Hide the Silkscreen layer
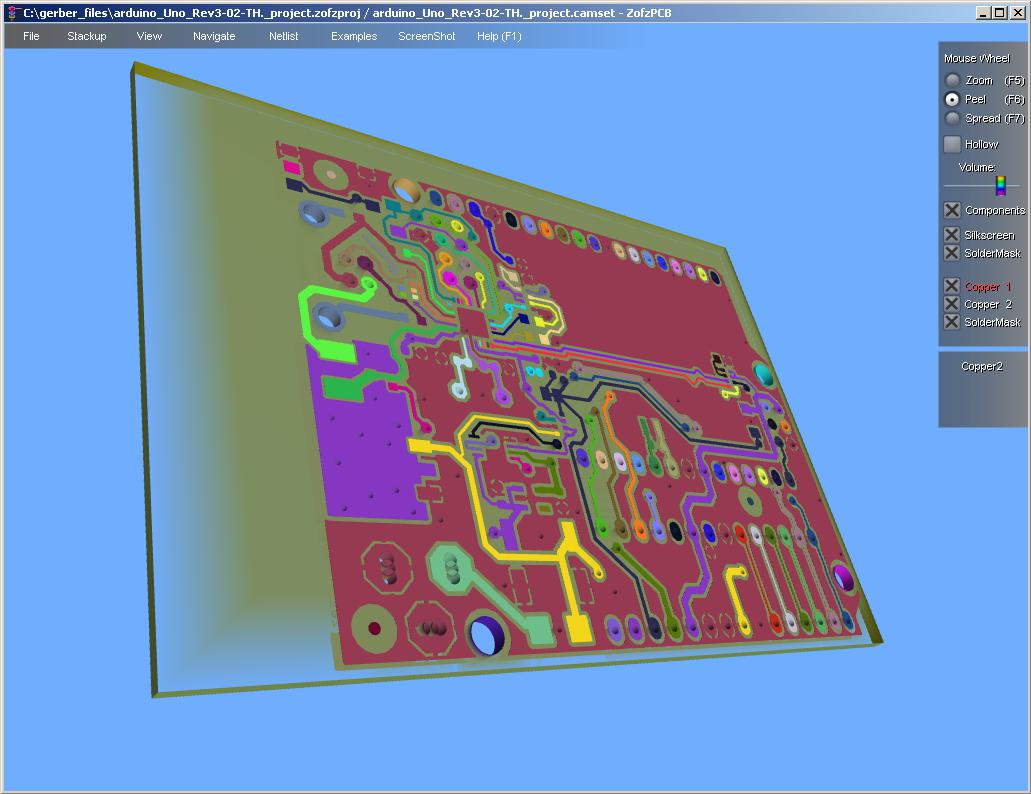This screenshot has width=1031, height=794. (952, 235)
